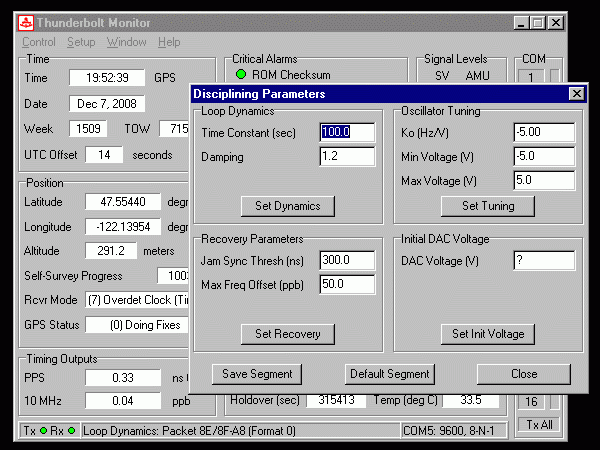Click the Set Tuning button

[x=488, y=206]
